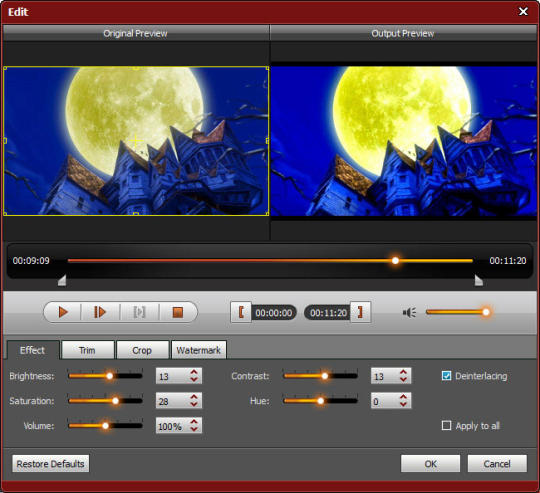Click the timeline playhead knob
Viewport: 540px width, 493px height.
pos(395,261)
